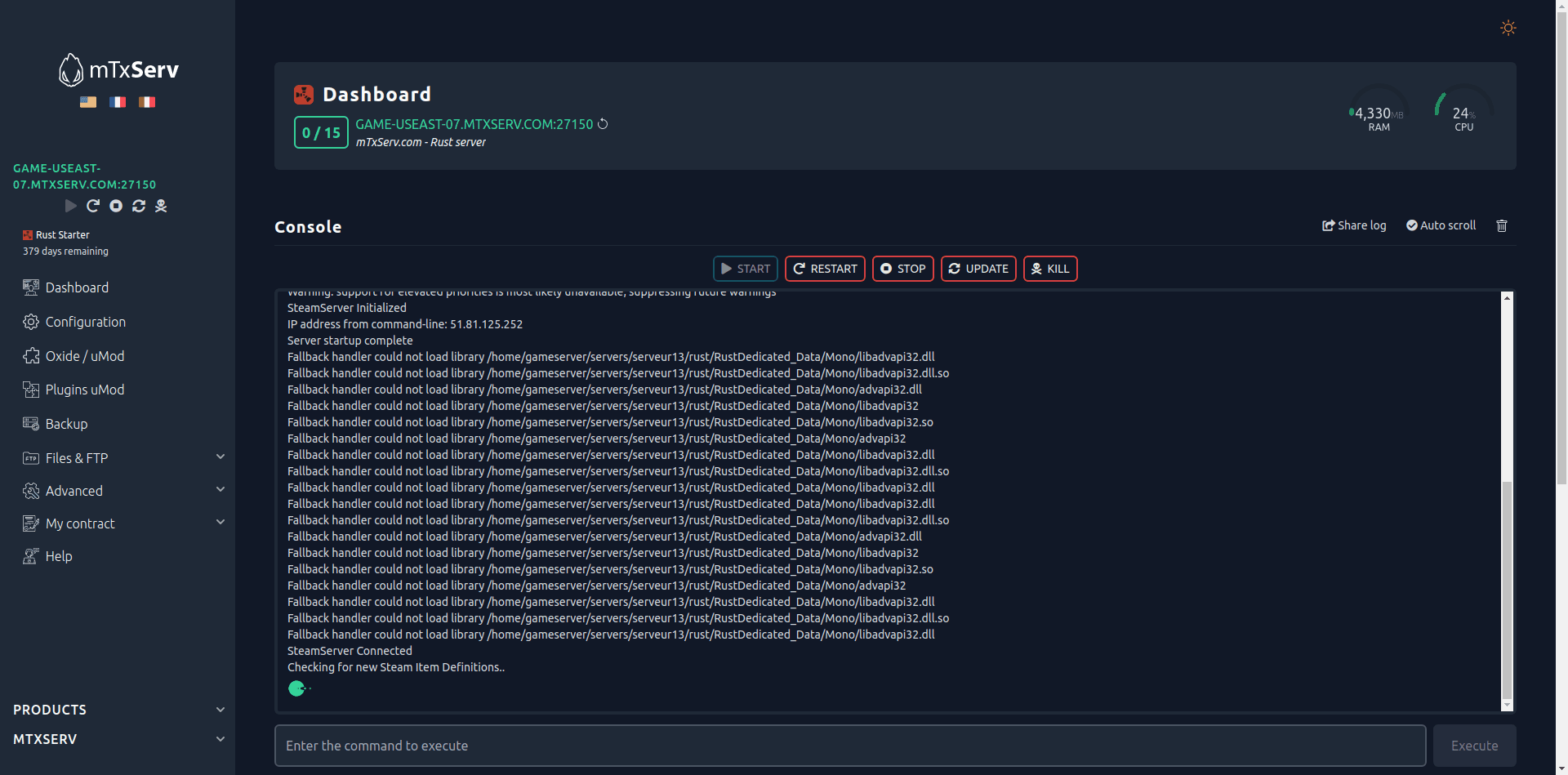View the CPU usage gauge
Viewport: 1568px width, 775px height.
[x=1463, y=108]
